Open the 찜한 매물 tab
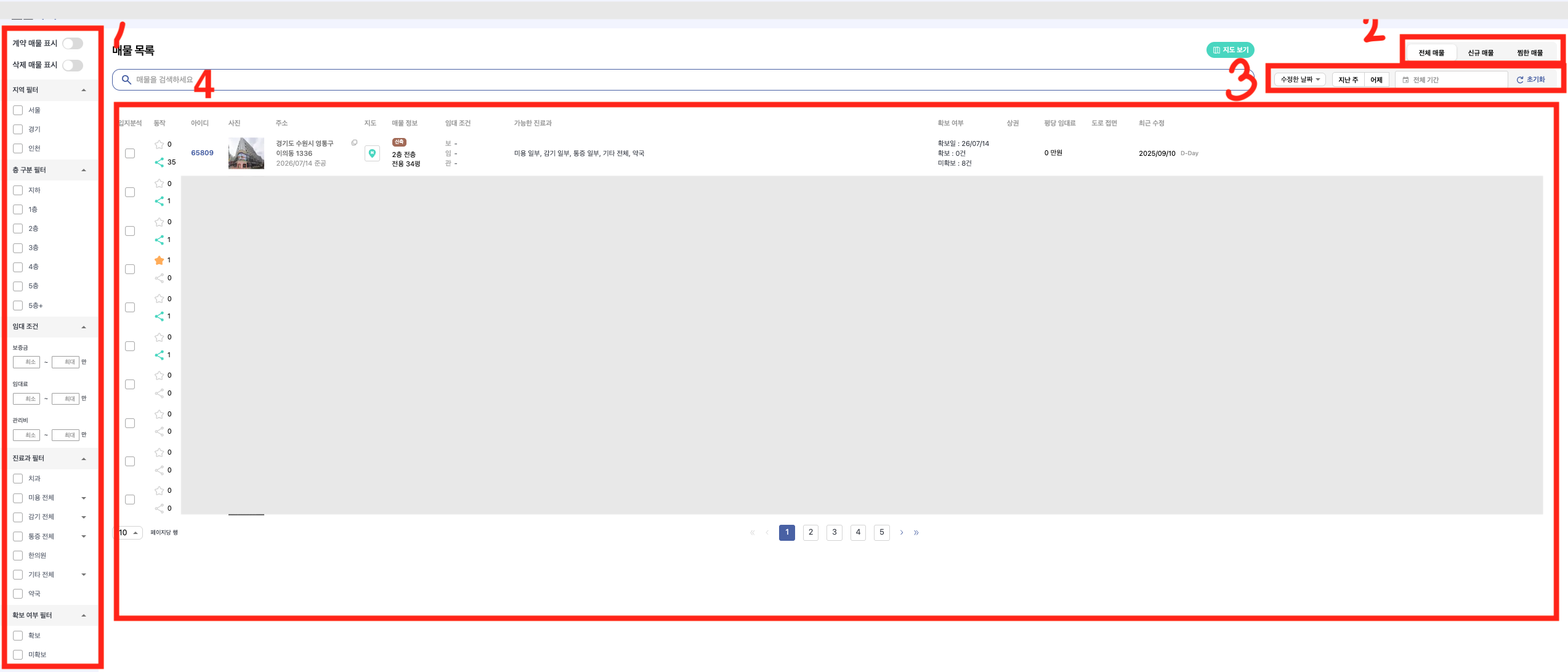The width and height of the screenshot is (1568, 672). click(x=1529, y=53)
